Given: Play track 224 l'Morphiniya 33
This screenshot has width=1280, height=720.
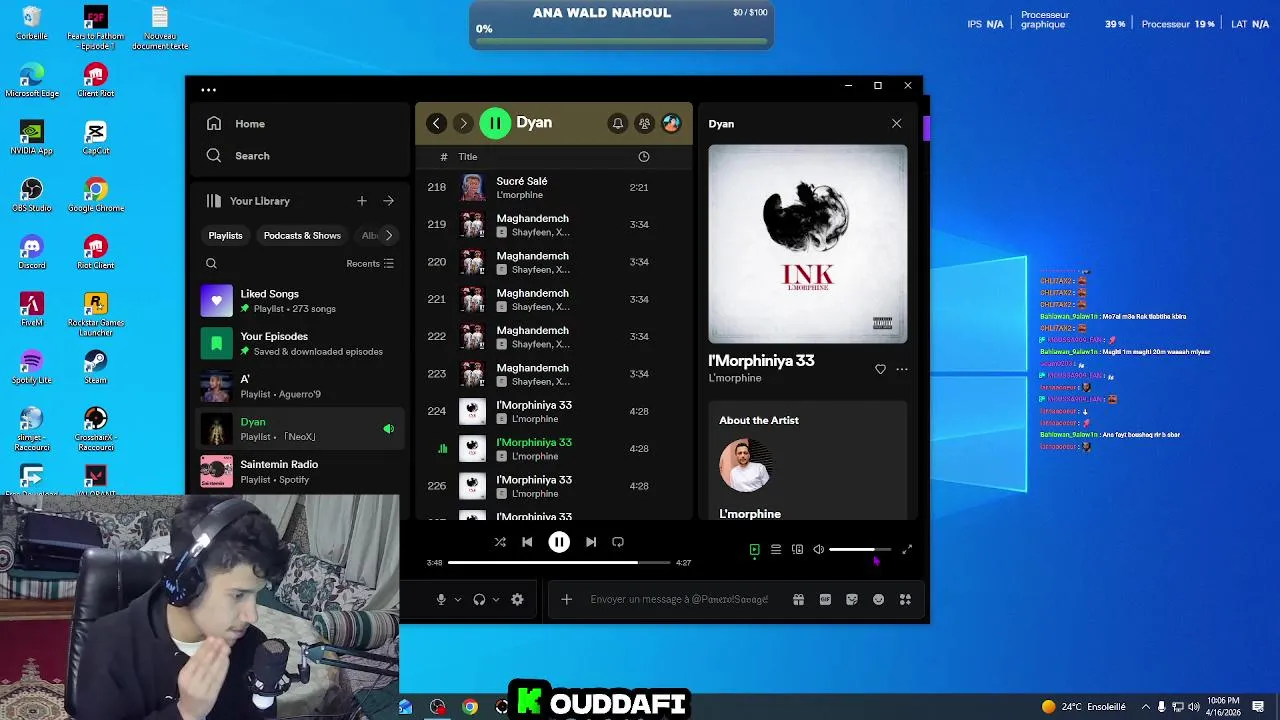Looking at the screenshot, I should coord(553,412).
